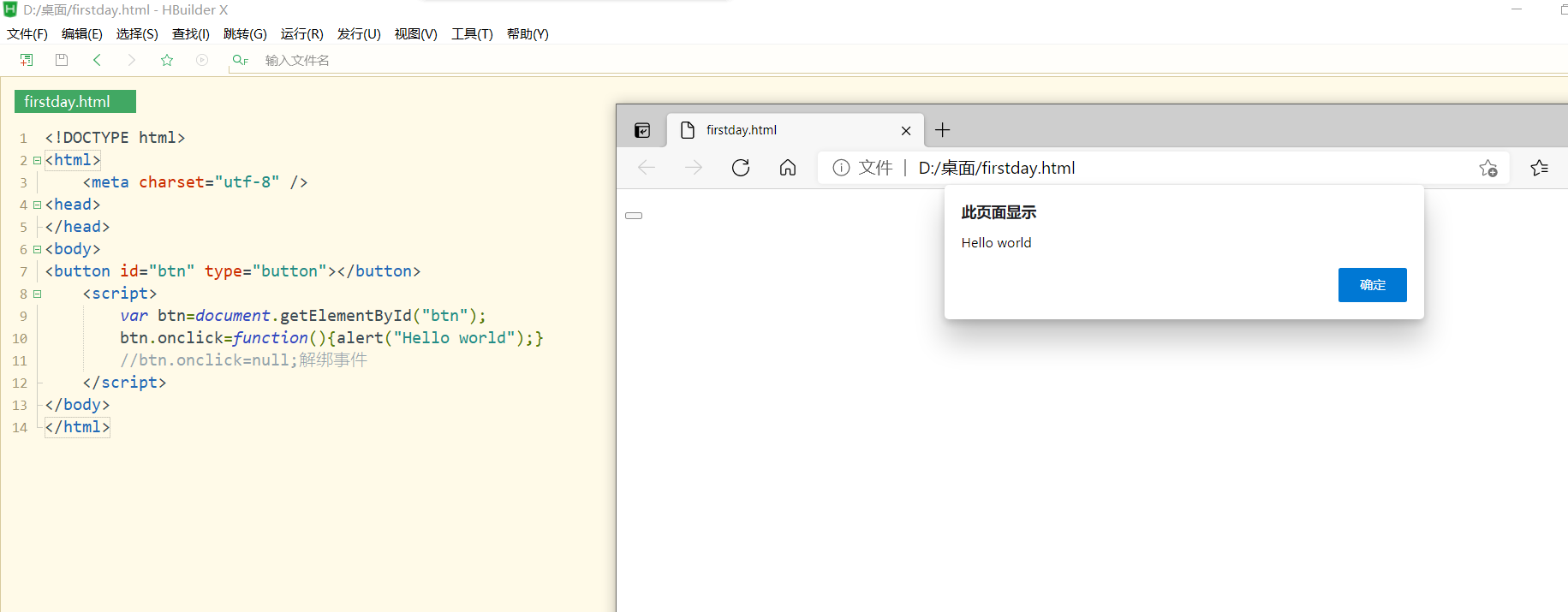
Task: Go back with HBuilder back arrow
Action: (x=97, y=60)
